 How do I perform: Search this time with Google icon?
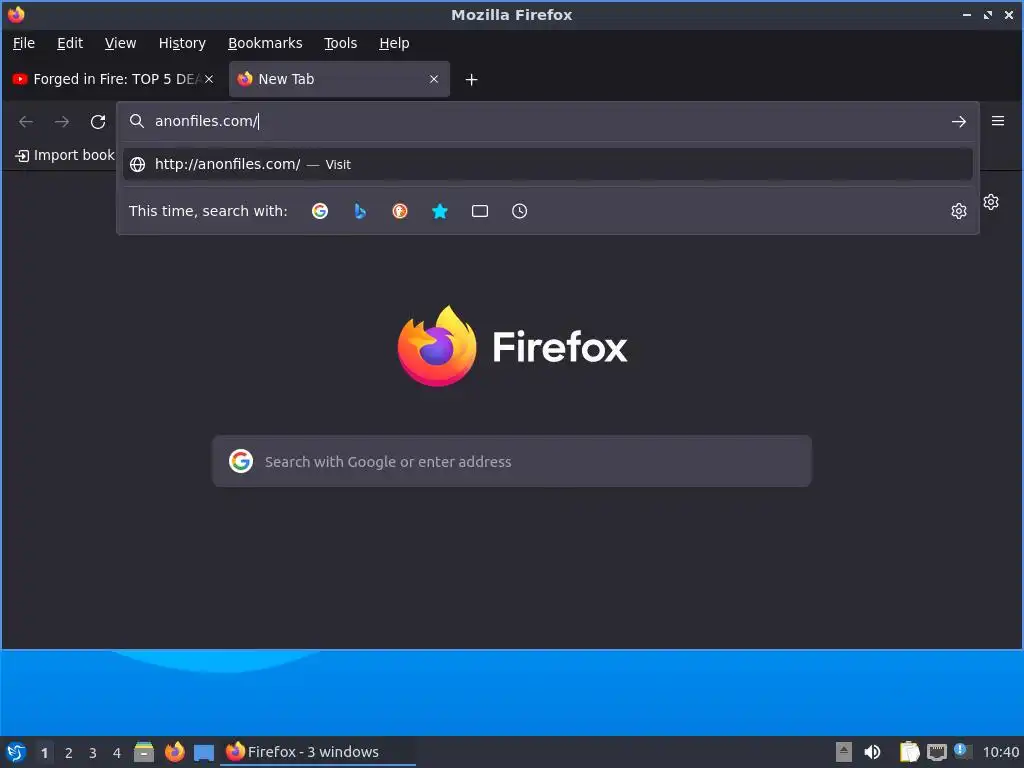click(x=319, y=211)
